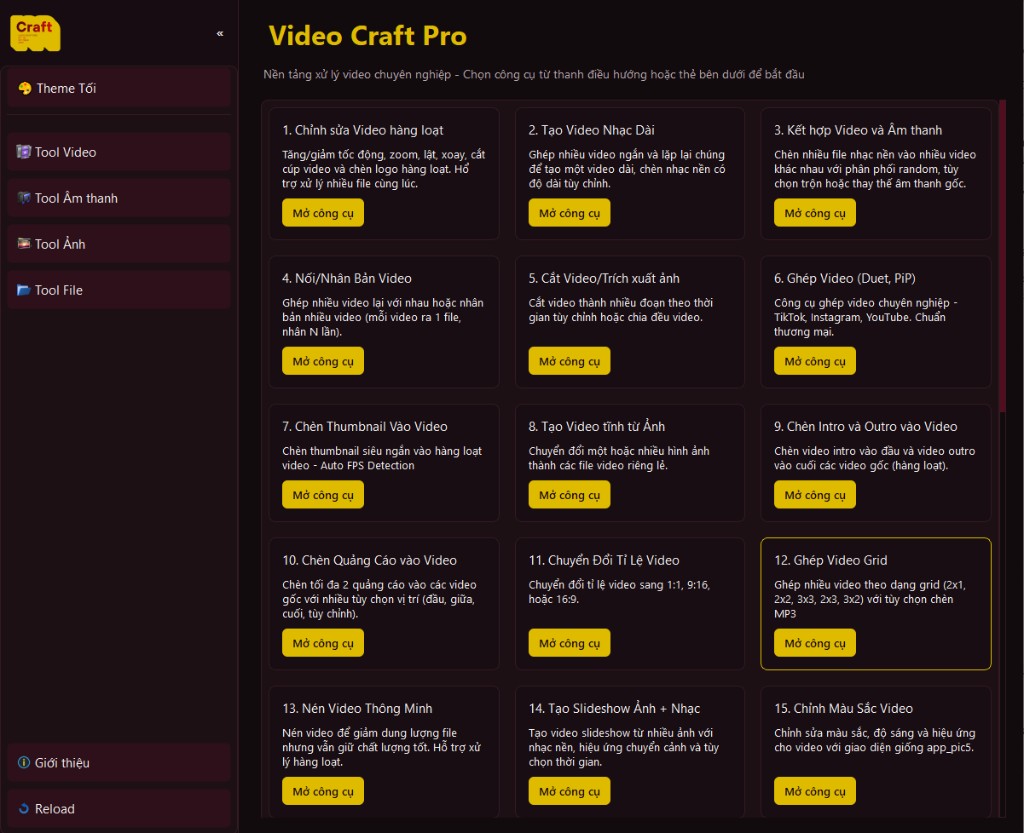This screenshot has height=833, width=1024.
Task: Open tool for Nén Video Thông Minh
Action: pos(323,791)
